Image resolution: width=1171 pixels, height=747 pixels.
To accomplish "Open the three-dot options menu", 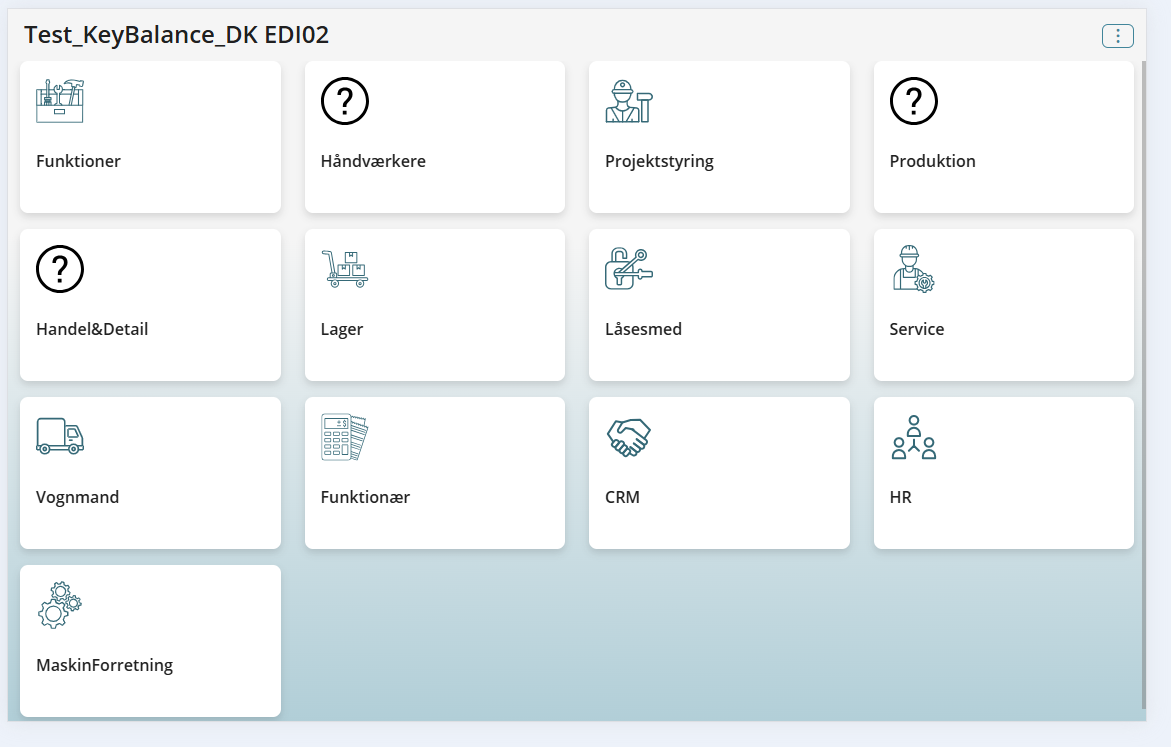I will (1117, 36).
